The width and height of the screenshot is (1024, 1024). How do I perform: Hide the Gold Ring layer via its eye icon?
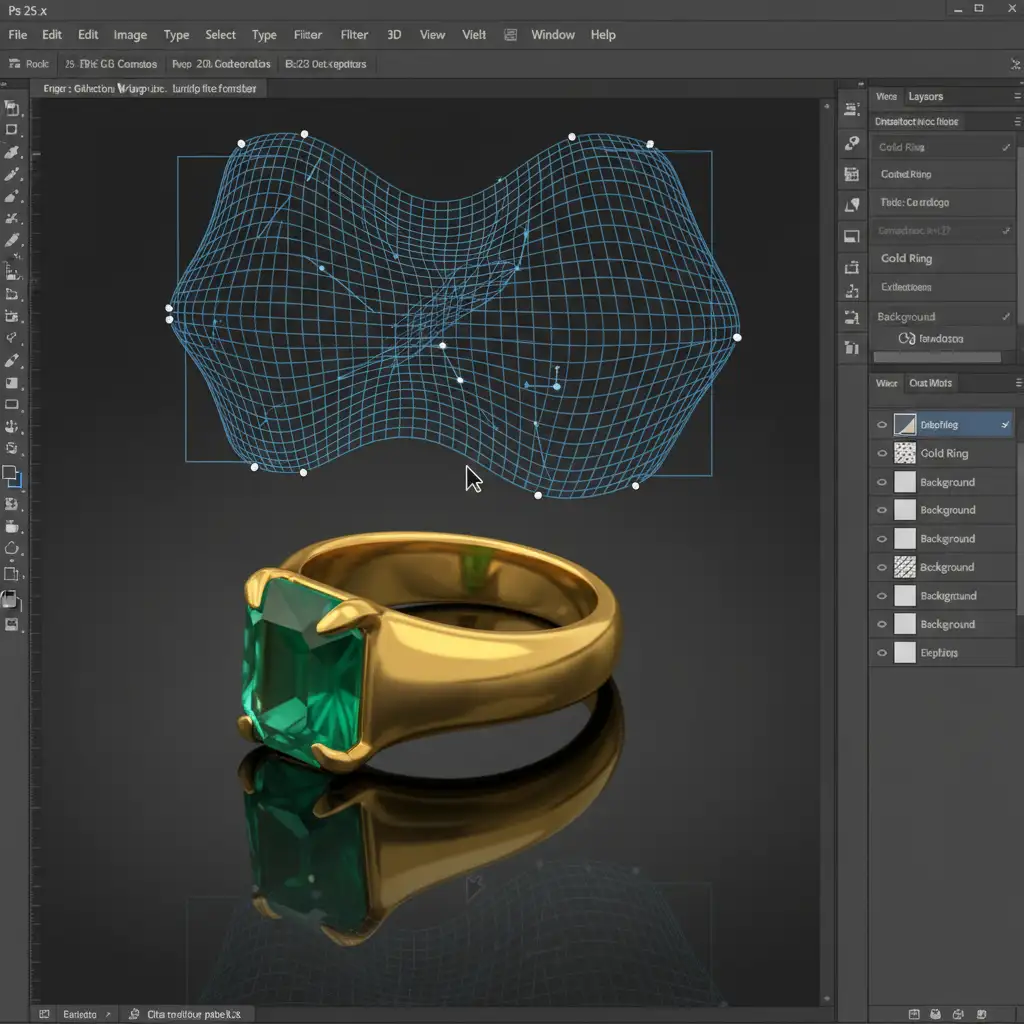click(x=881, y=454)
